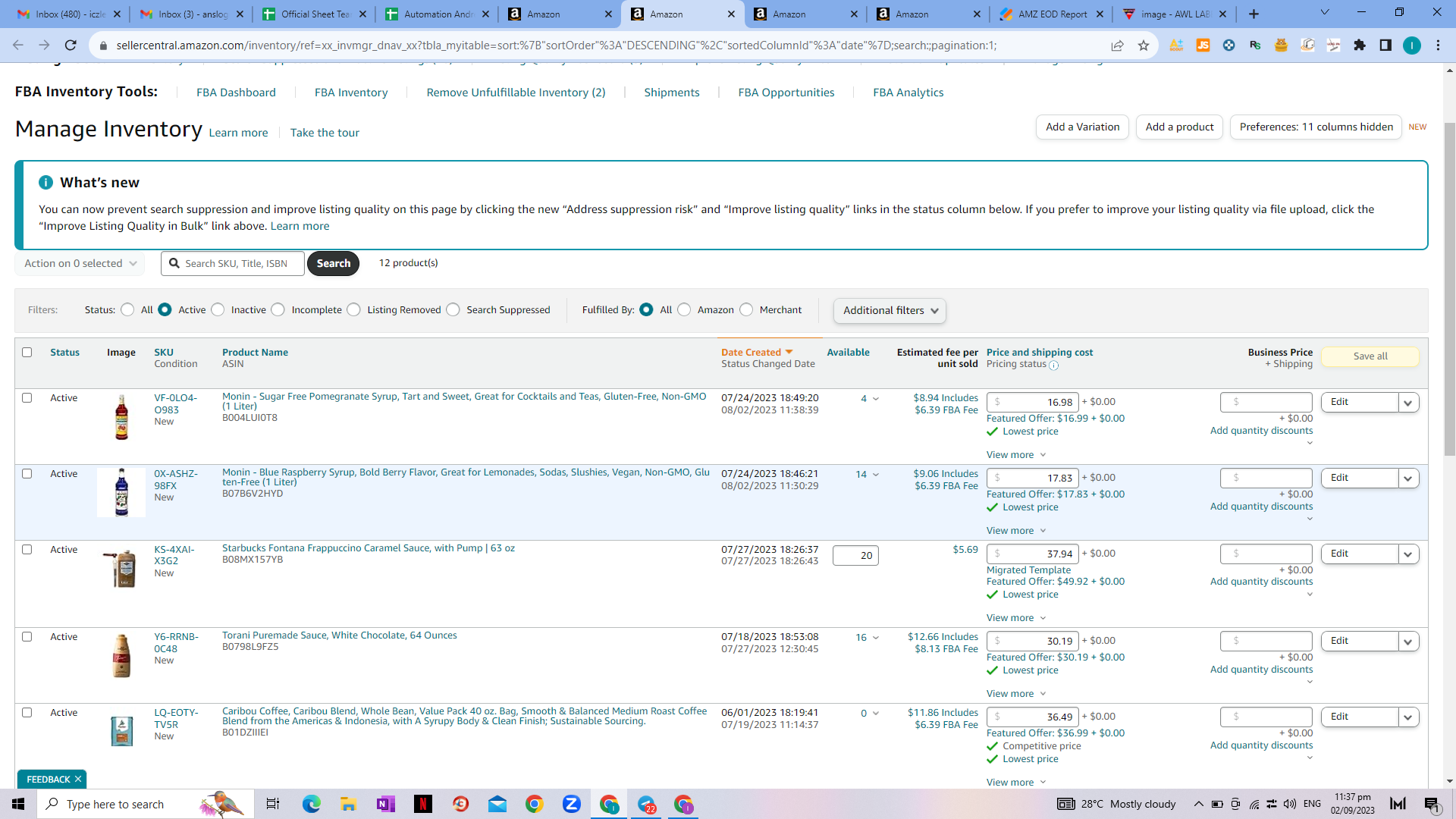Switch to the AMZ EOD Report tab

1053,14
